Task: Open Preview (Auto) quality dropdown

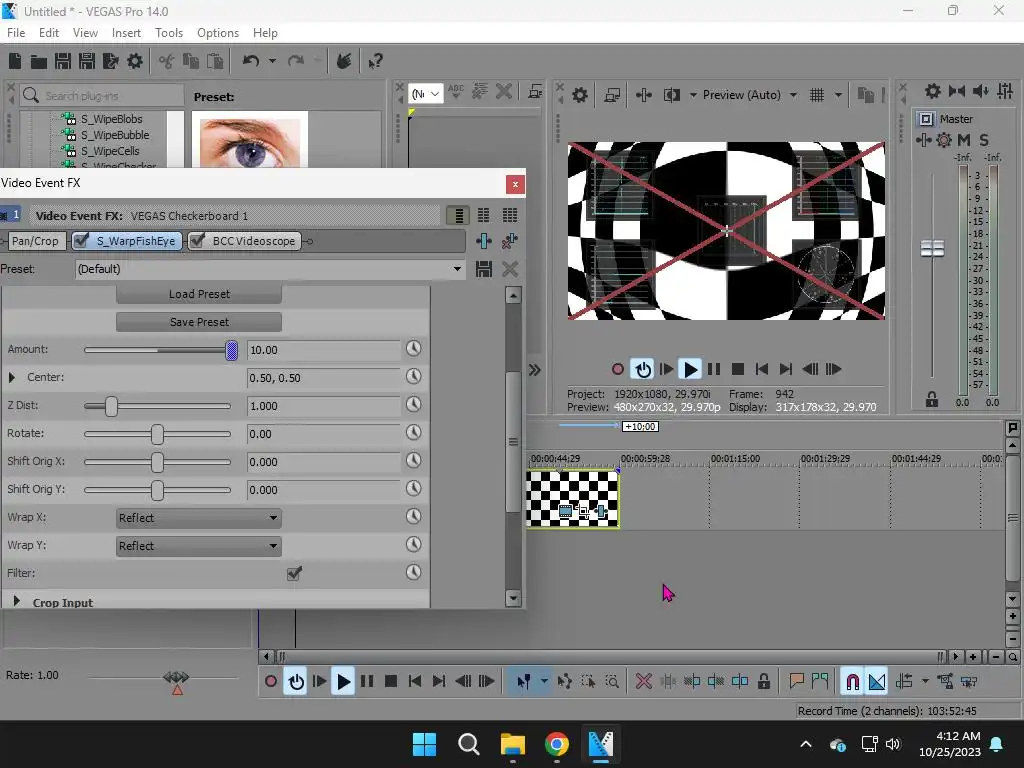Action: click(793, 95)
